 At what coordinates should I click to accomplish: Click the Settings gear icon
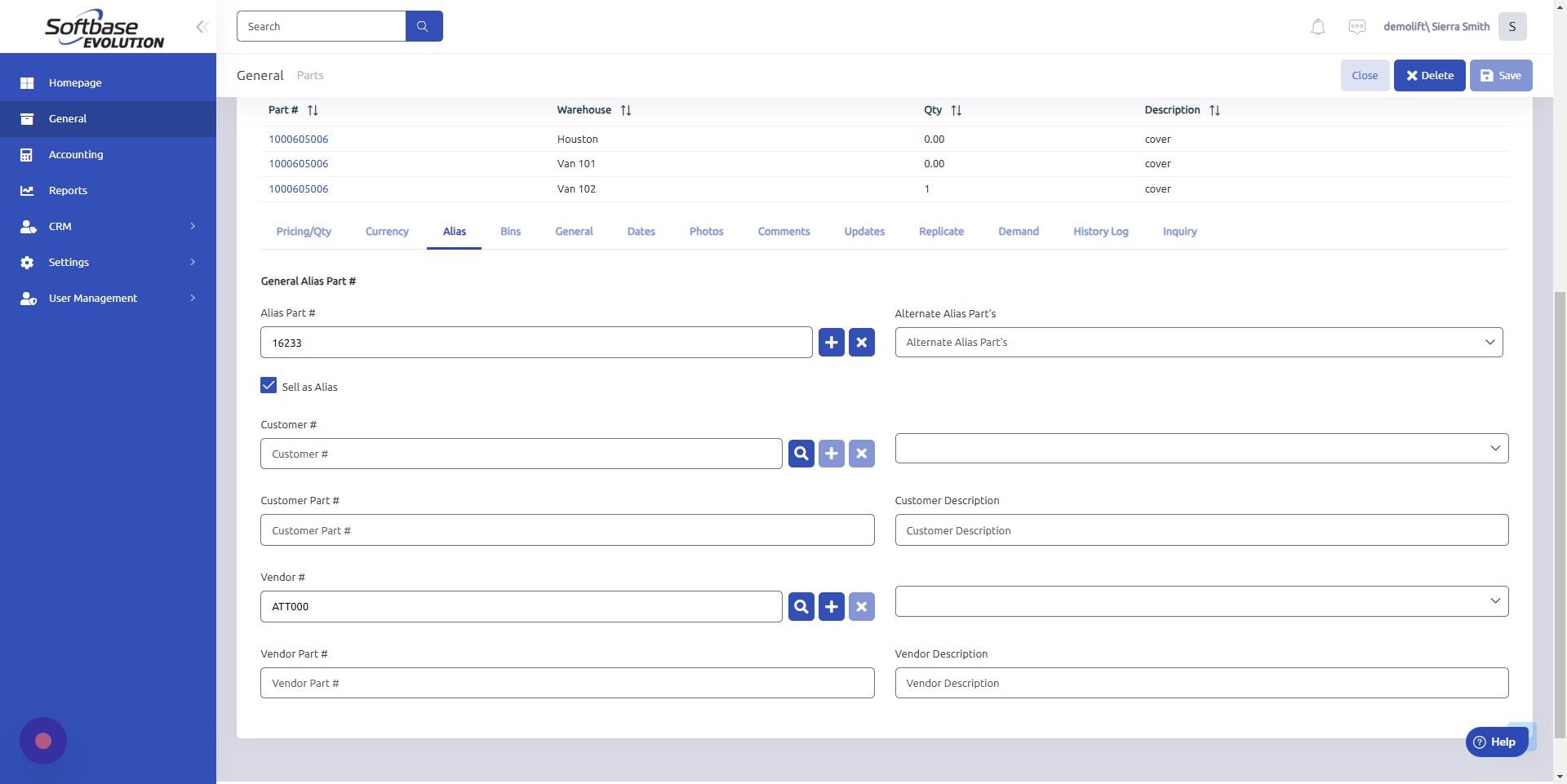tap(27, 262)
